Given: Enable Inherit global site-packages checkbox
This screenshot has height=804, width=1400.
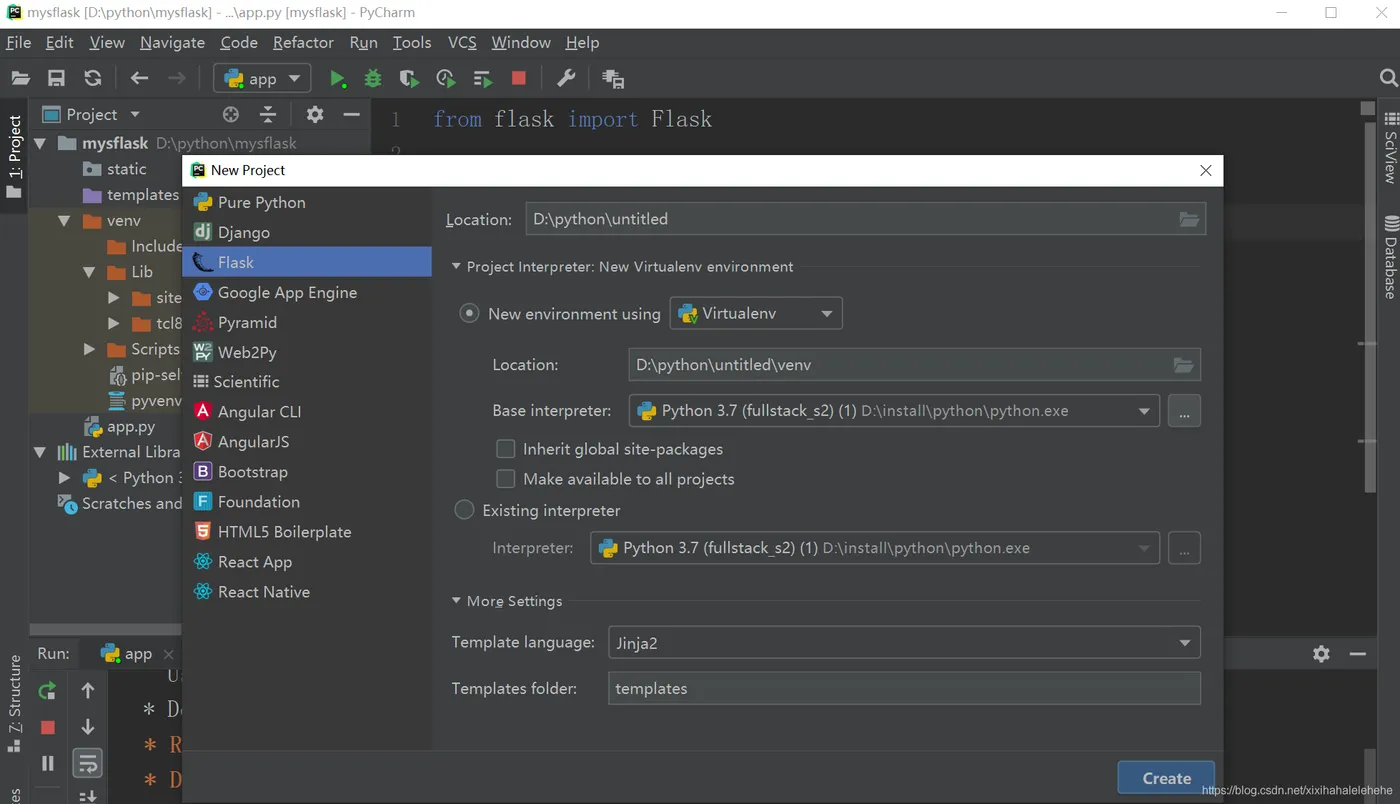Looking at the screenshot, I should tap(506, 449).
